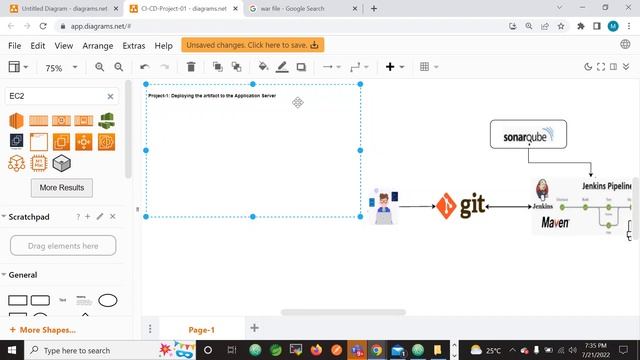Select the orange EC2 hexagon shape result

pyautogui.click(x=16, y=121)
